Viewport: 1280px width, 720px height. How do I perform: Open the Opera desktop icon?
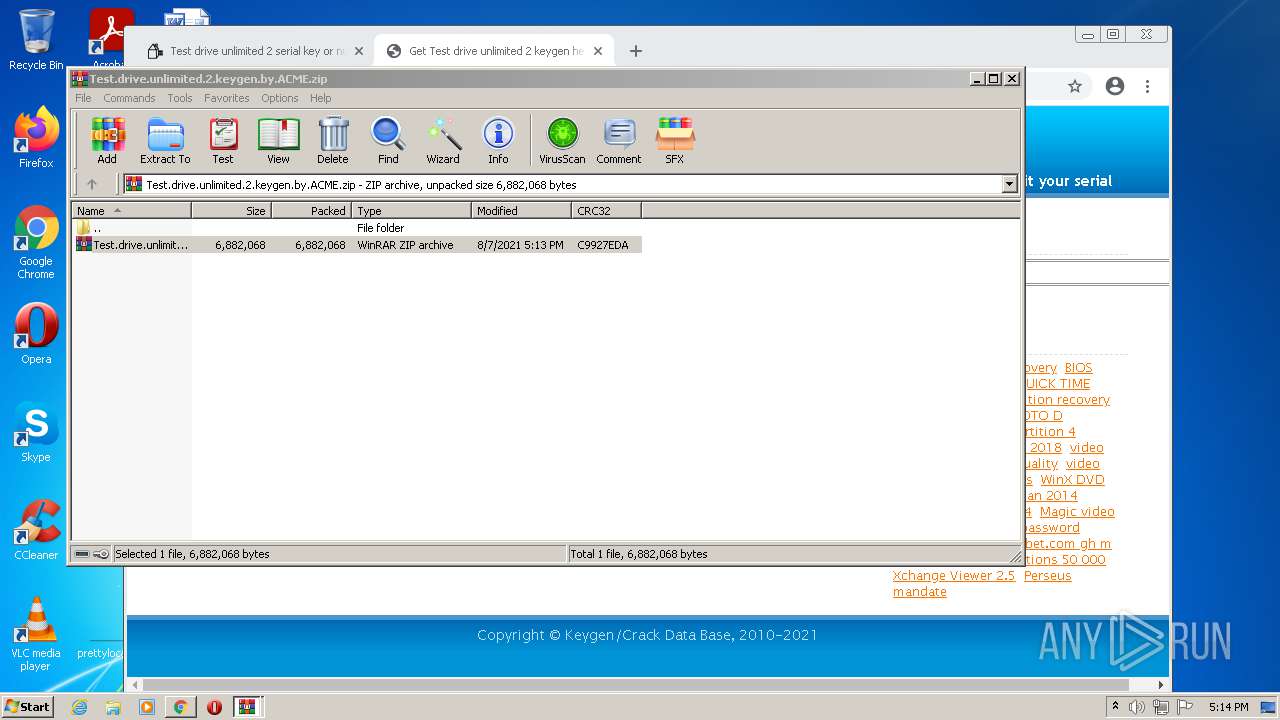pyautogui.click(x=36, y=334)
